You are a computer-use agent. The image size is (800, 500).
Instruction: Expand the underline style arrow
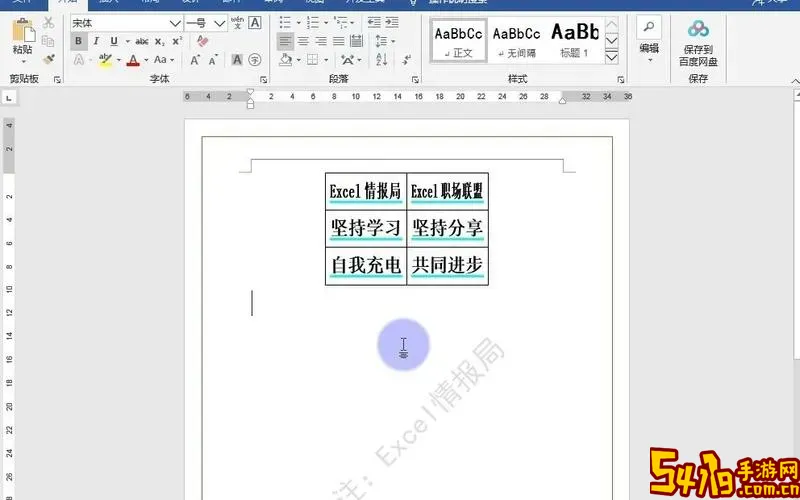[128, 42]
